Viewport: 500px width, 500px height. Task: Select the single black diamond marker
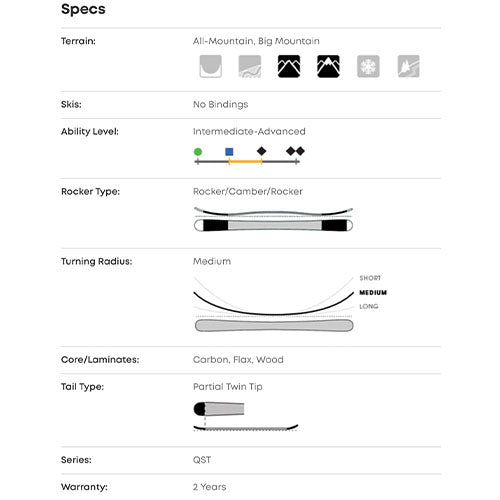click(x=262, y=151)
